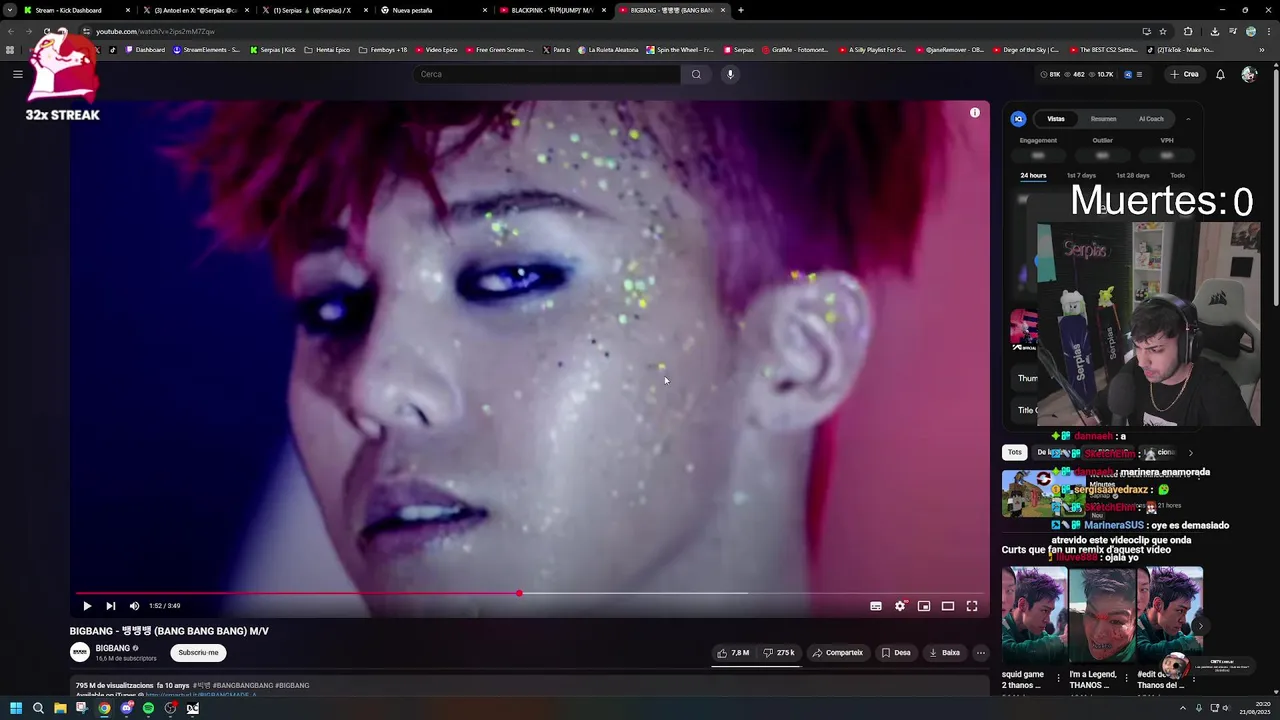
Task: Open vidIQ extension icon in header
Action: [1128, 74]
